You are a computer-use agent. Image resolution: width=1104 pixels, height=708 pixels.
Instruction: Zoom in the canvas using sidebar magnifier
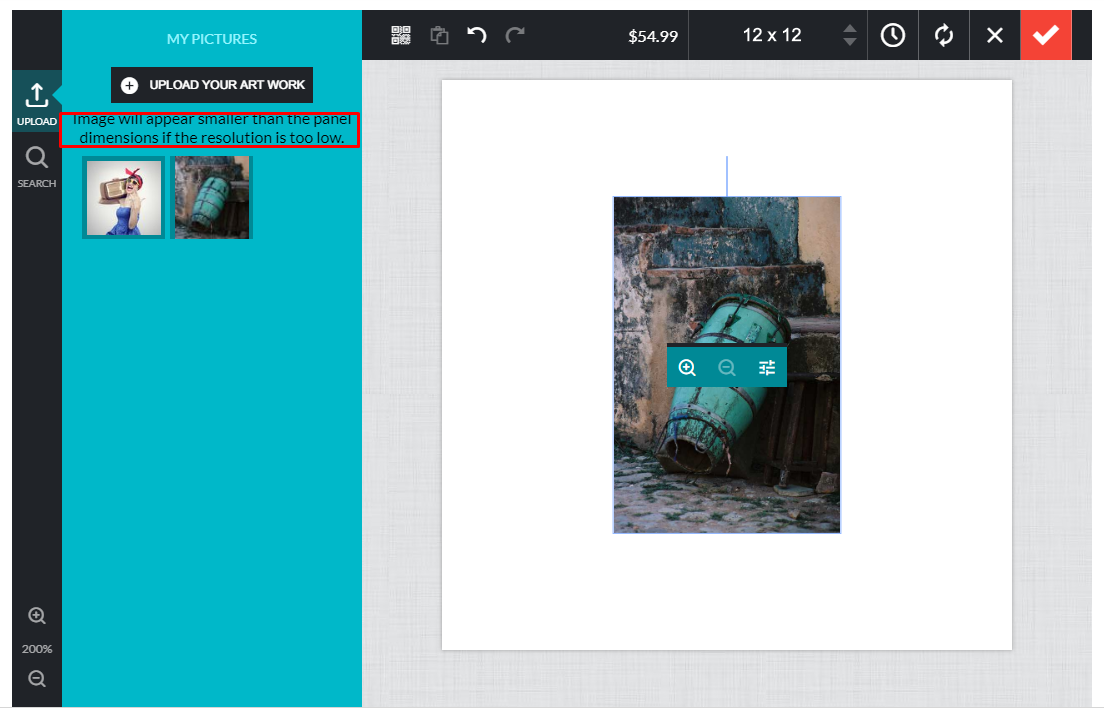tap(37, 616)
